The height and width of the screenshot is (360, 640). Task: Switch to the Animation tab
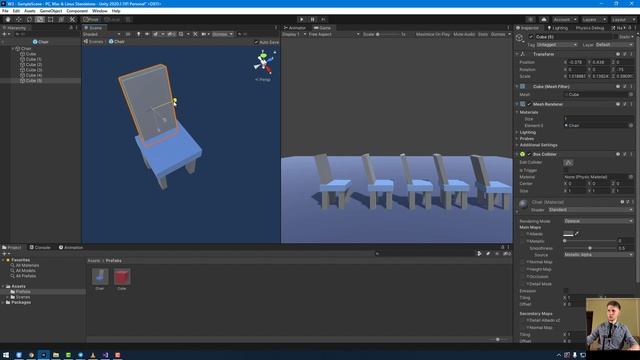coord(71,247)
